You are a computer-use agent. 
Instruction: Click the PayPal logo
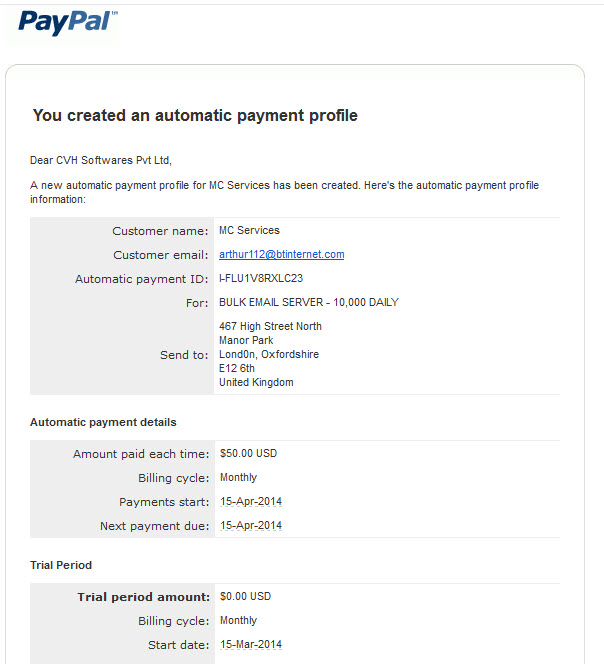coord(68,22)
